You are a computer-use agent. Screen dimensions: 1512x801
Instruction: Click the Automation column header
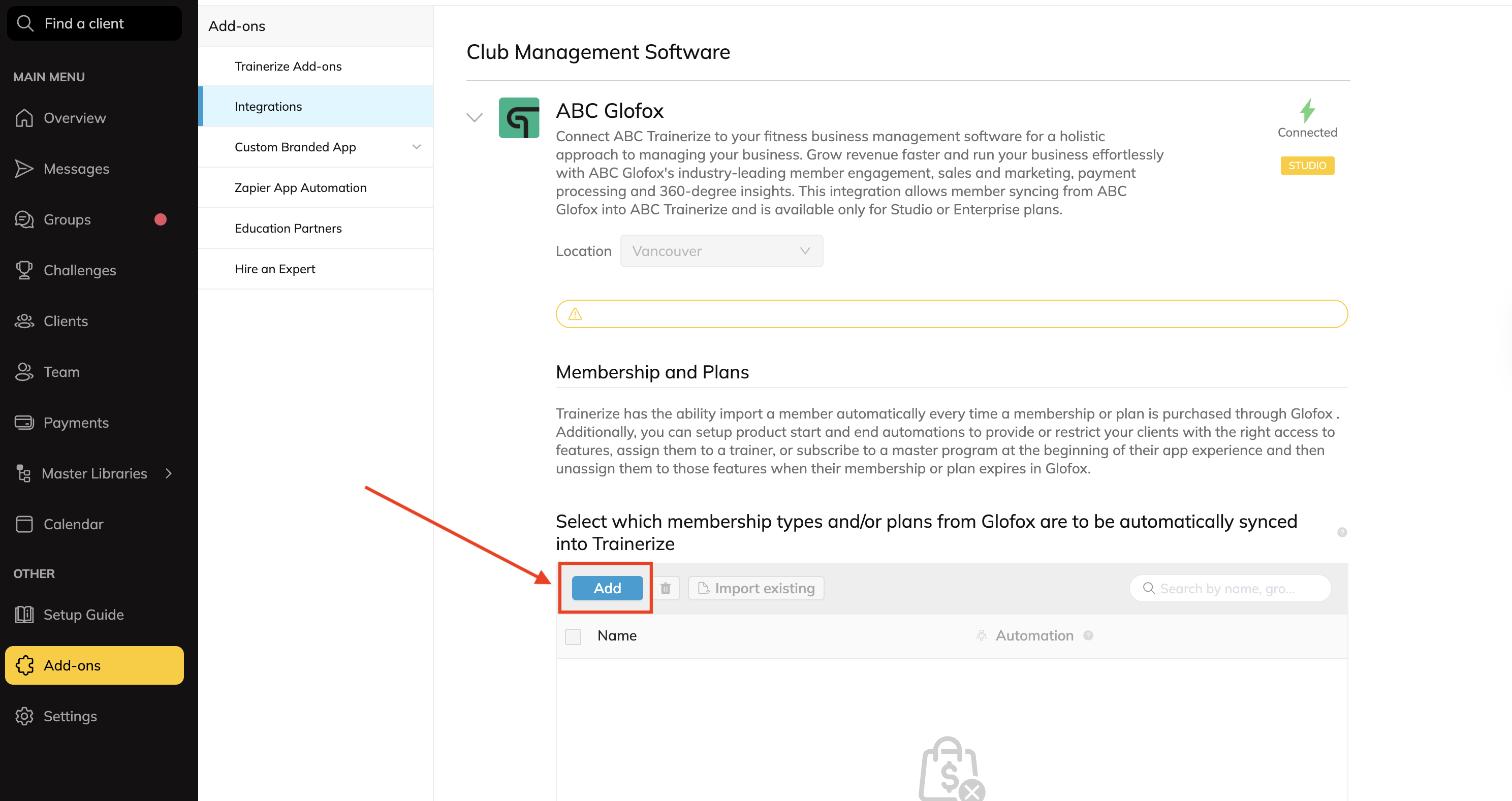click(1034, 635)
